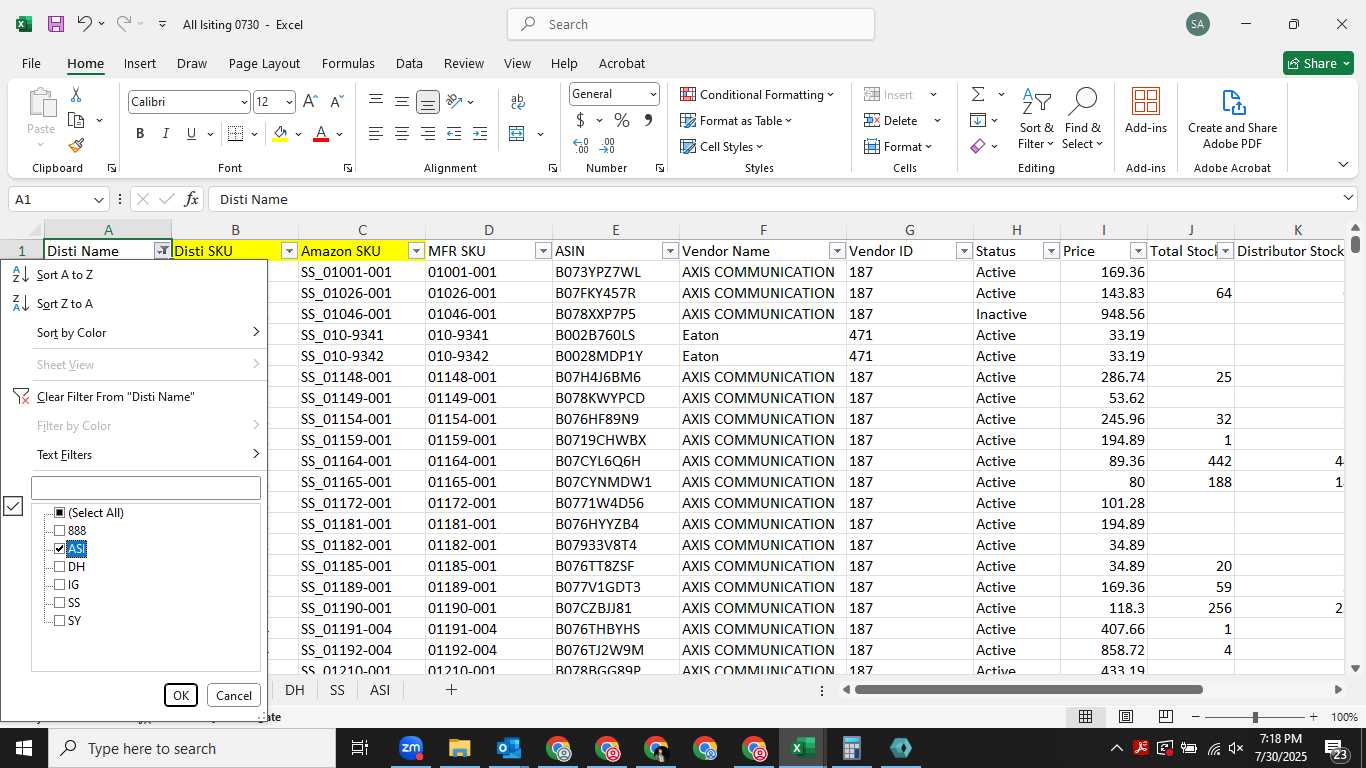Toggle the (Select All) checkbox
The image size is (1366, 768).
60,513
